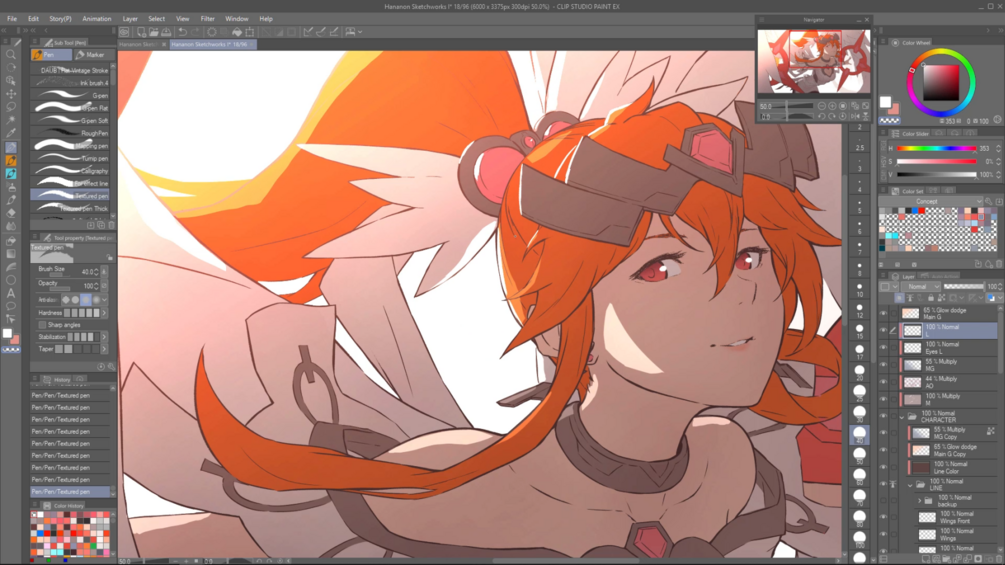Select the Eyedropper tool
This screenshot has width=1005, height=565.
[x=11, y=133]
